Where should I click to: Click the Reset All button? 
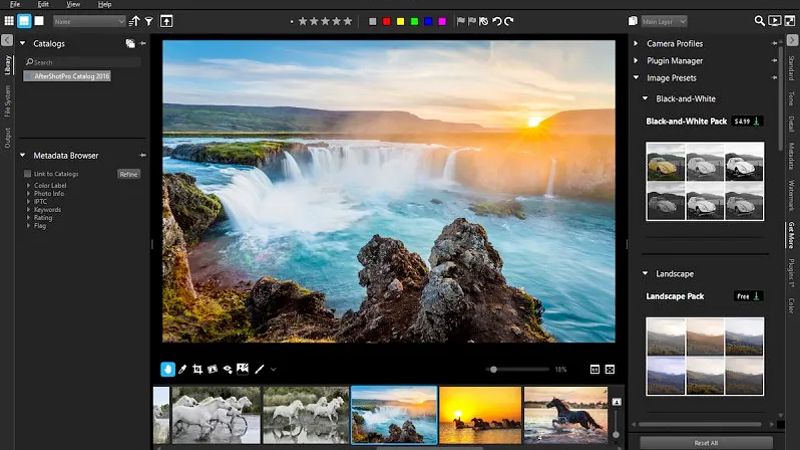point(706,443)
